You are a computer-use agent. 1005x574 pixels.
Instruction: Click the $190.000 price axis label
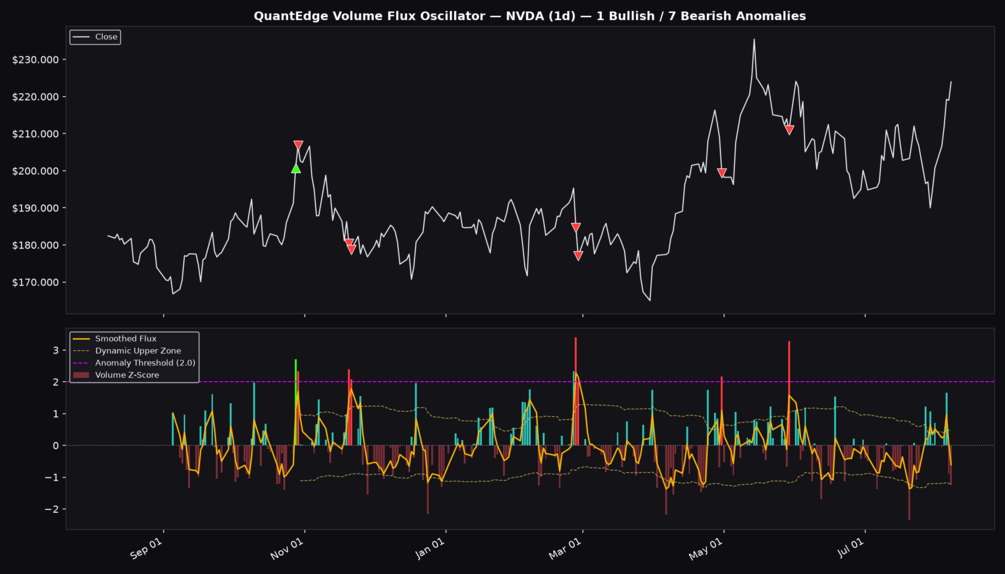35,208
